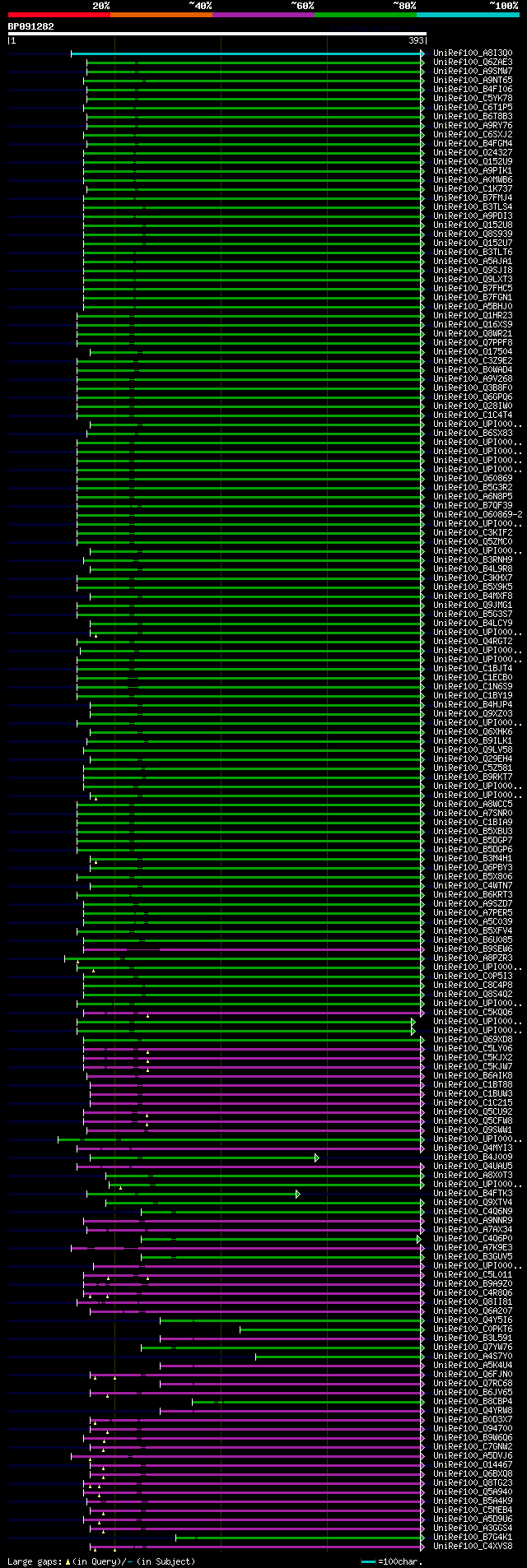Open hit UniRef100_O14467
This screenshot has height=1568, width=527.
coord(473,1465)
